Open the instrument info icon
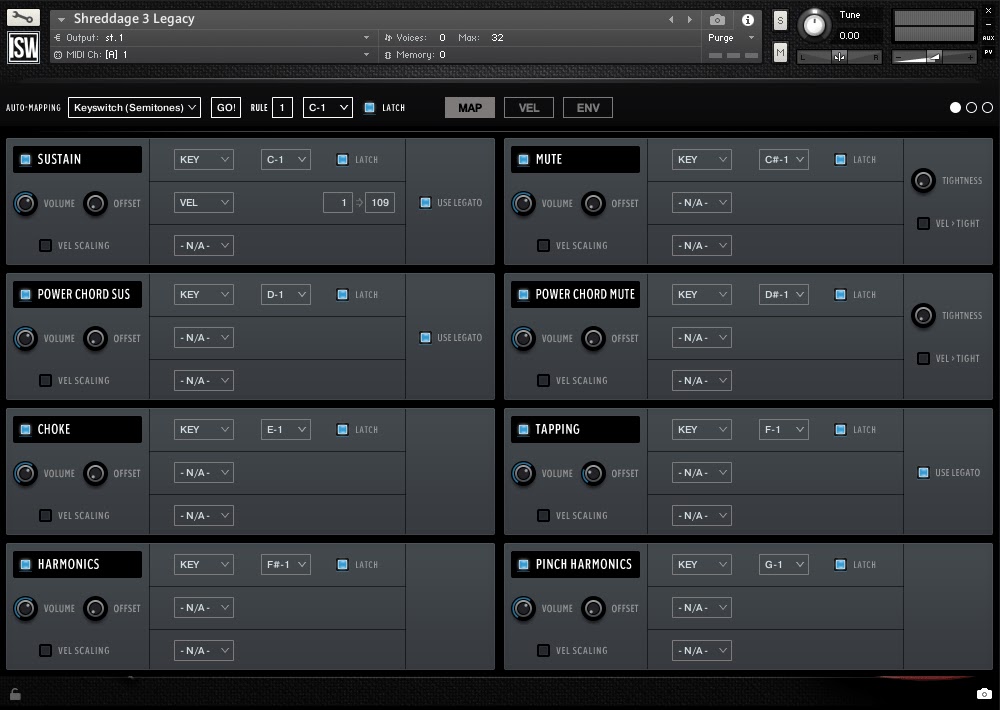 [747, 20]
